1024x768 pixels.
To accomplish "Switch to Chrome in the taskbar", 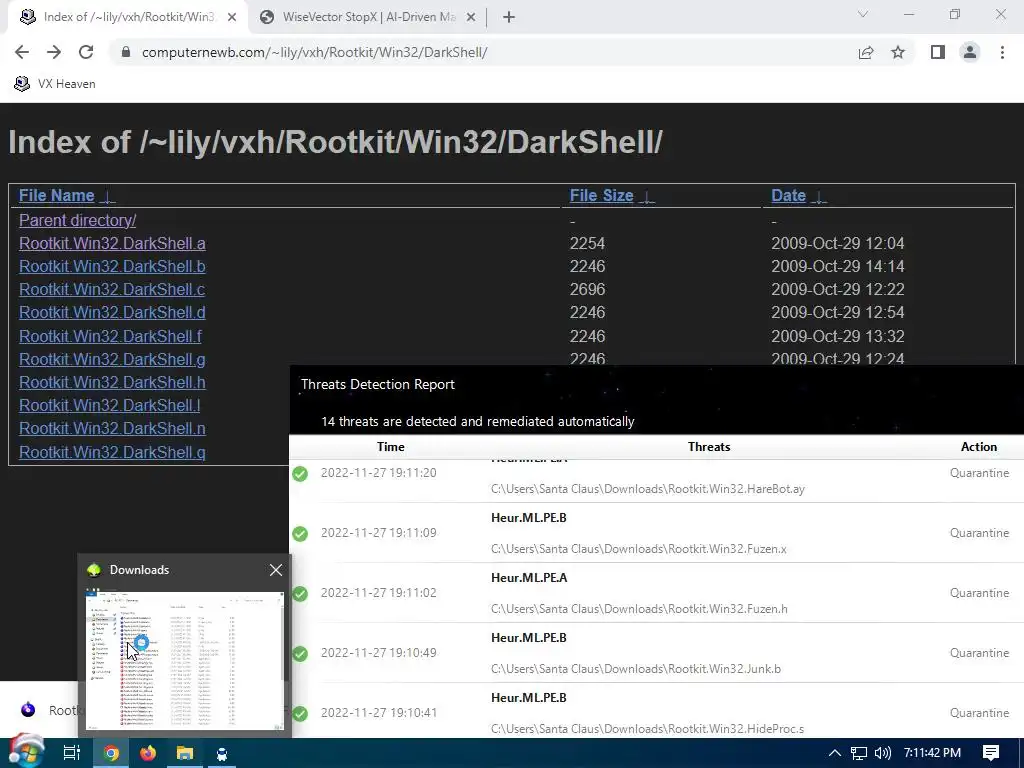I will coord(111,753).
